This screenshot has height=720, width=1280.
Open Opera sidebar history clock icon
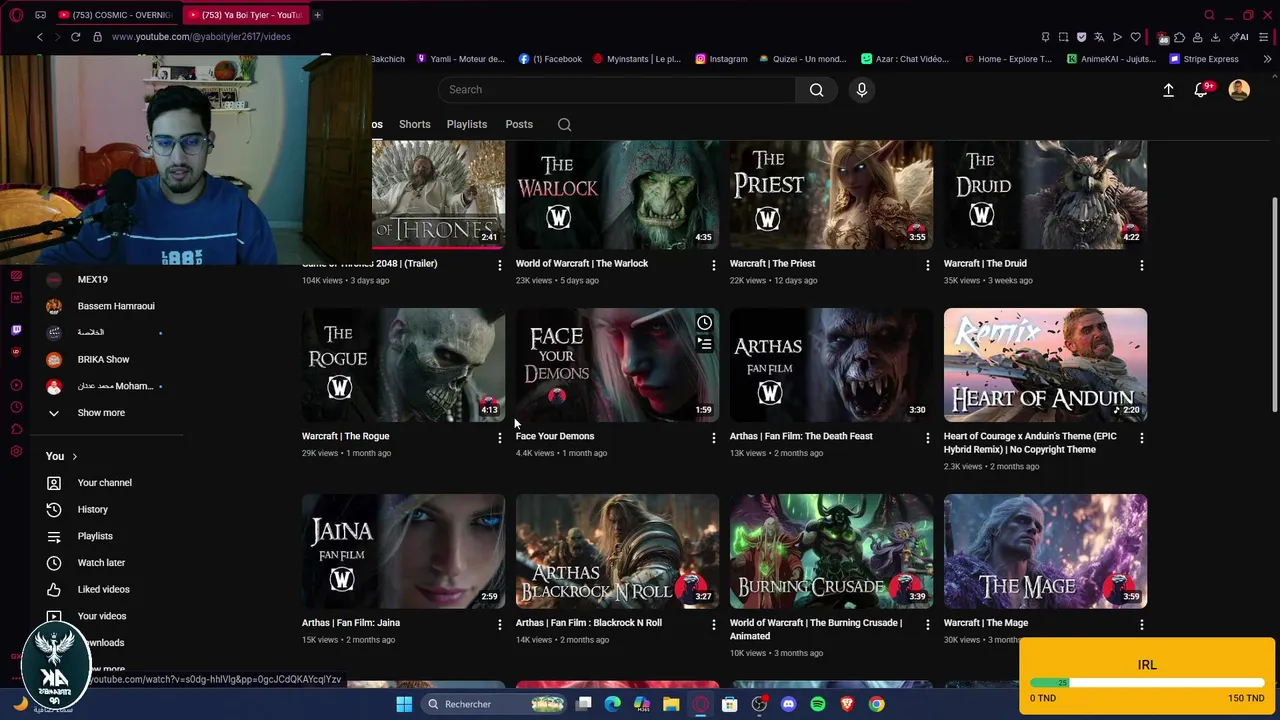pyautogui.click(x=16, y=407)
